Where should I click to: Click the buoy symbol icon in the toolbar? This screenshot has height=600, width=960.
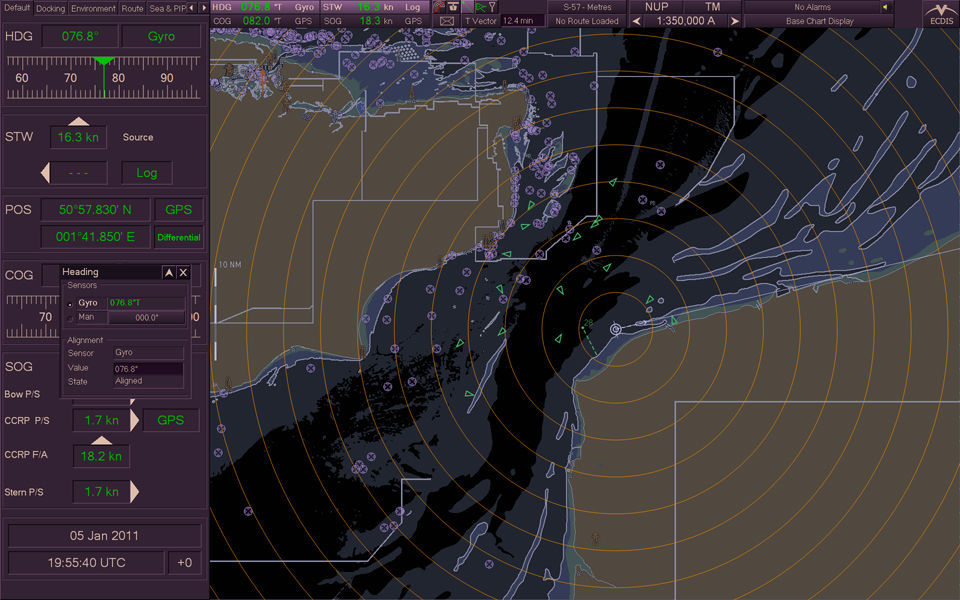click(453, 7)
